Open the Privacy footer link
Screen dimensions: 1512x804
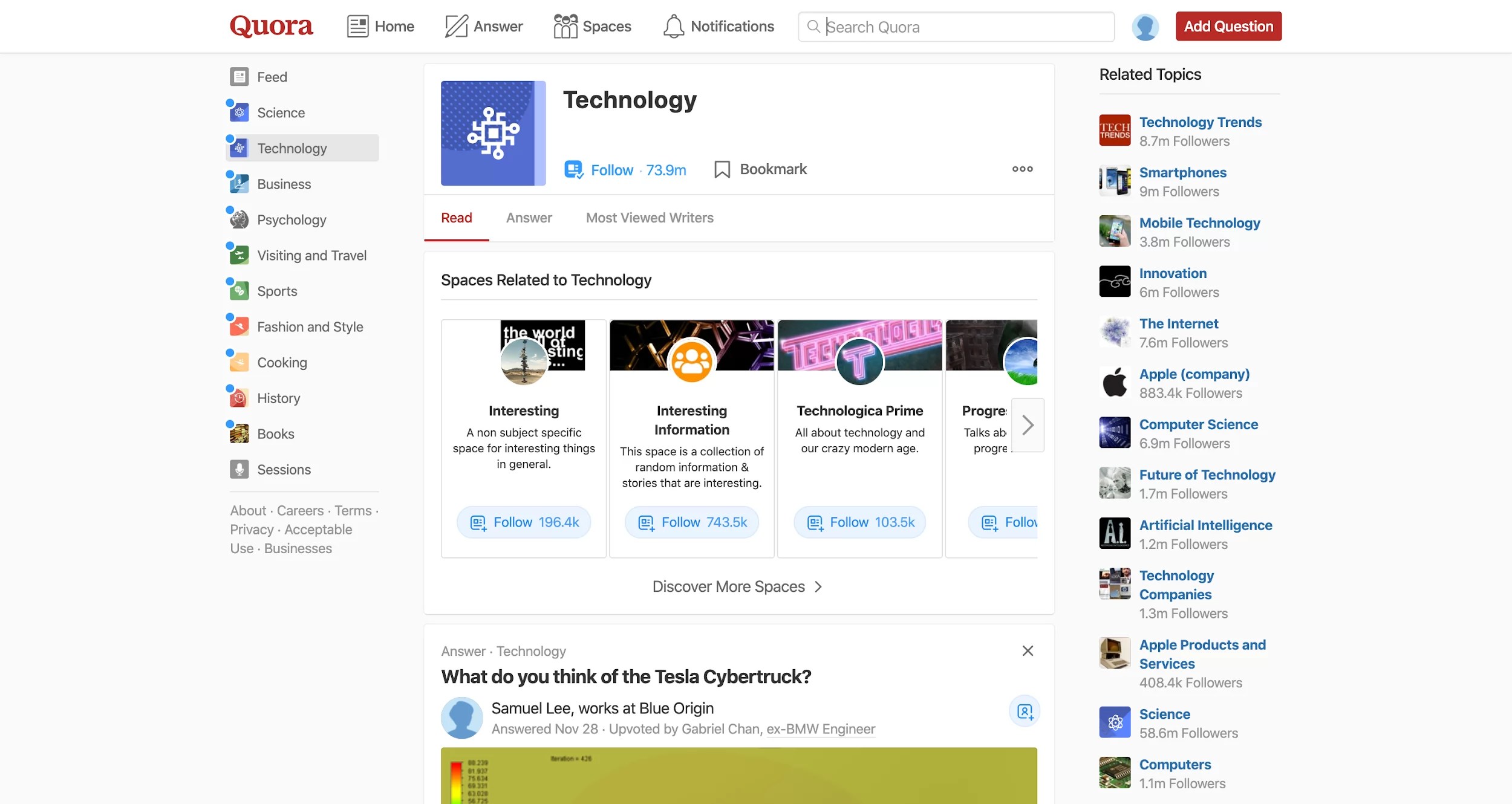click(x=252, y=530)
